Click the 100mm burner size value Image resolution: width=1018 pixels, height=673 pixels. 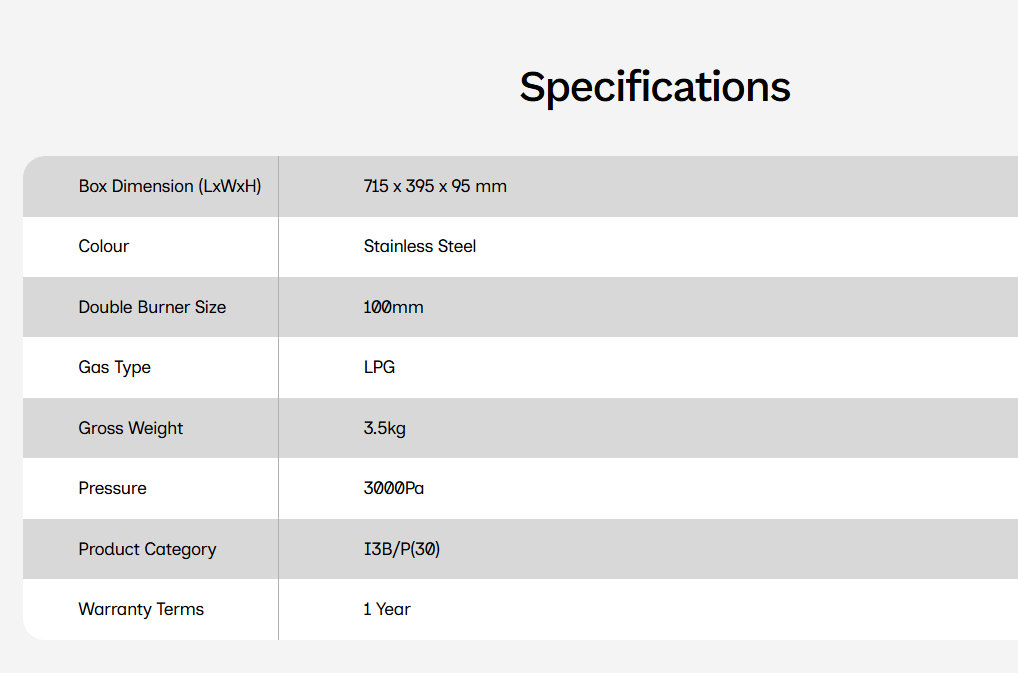[x=393, y=307]
